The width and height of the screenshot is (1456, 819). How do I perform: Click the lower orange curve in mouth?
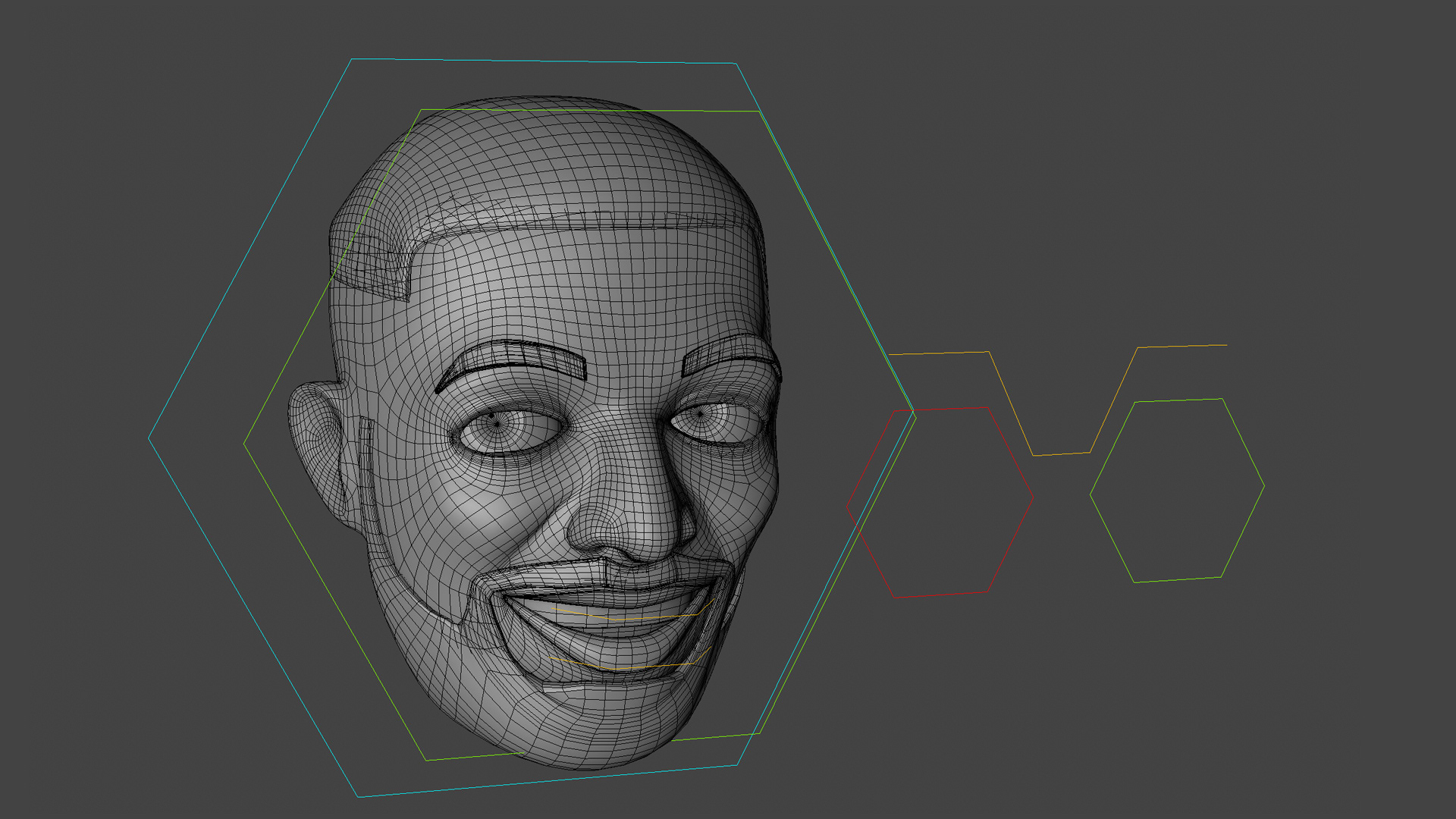pyautogui.click(x=629, y=669)
